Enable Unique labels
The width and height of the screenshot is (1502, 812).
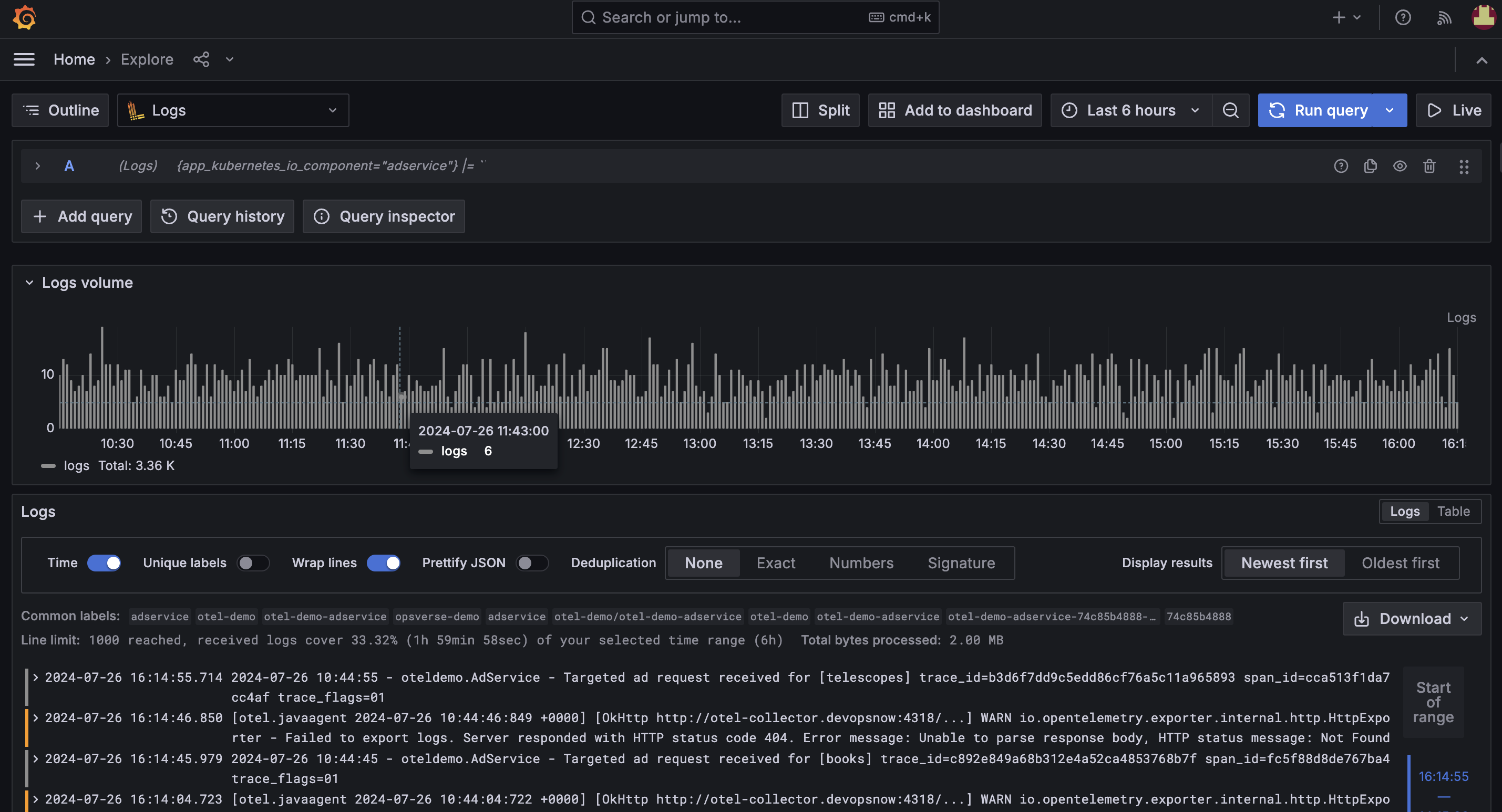tap(254, 563)
